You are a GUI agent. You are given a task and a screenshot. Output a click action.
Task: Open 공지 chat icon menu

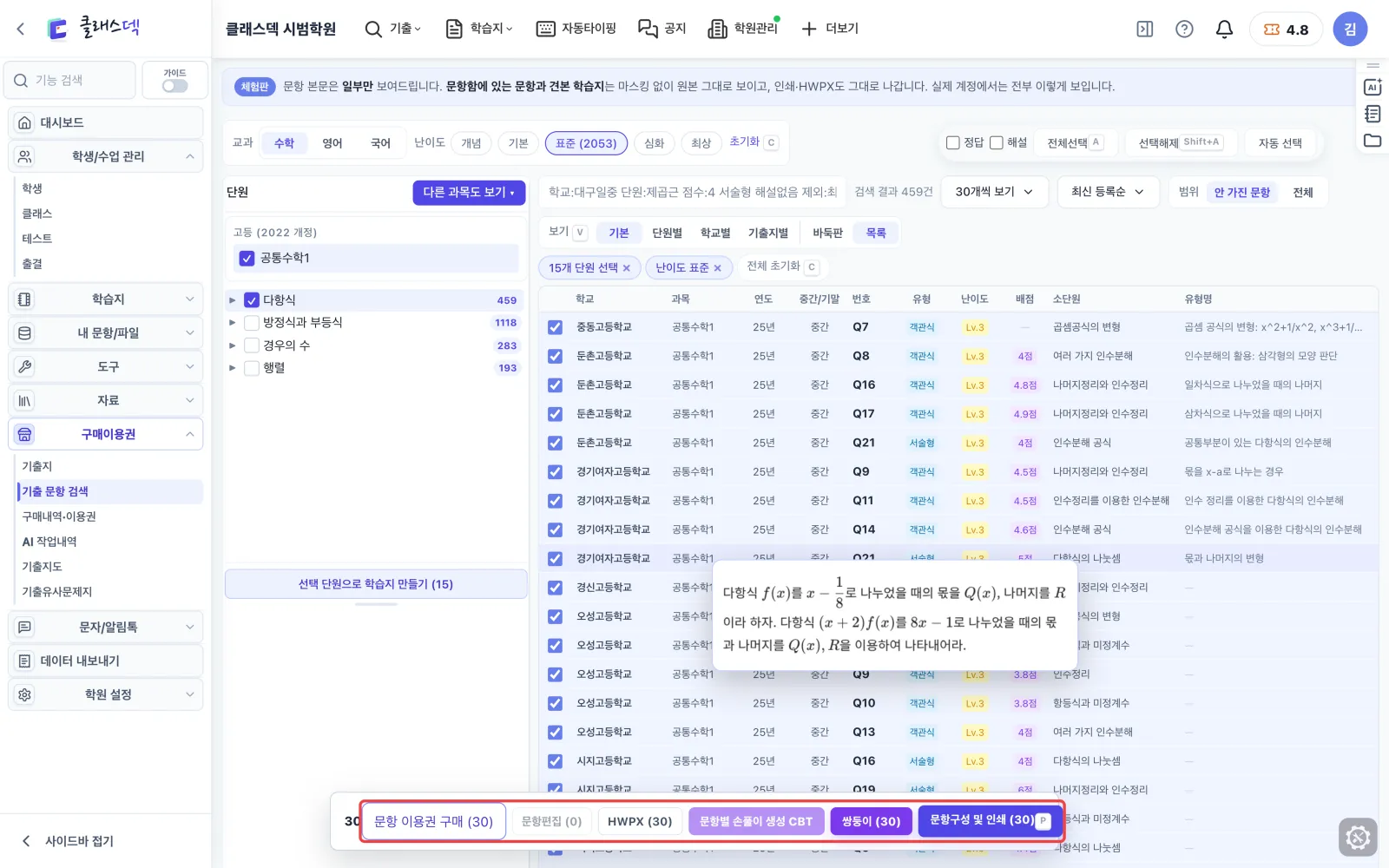pos(662,29)
